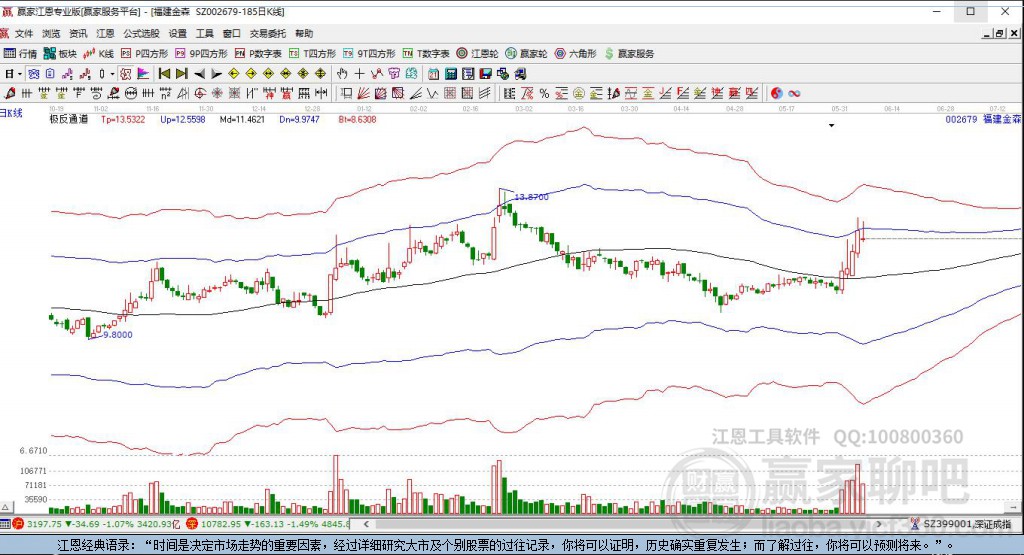Click the Up=12.5598 value
This screenshot has width=1024, height=555.
click(182, 119)
